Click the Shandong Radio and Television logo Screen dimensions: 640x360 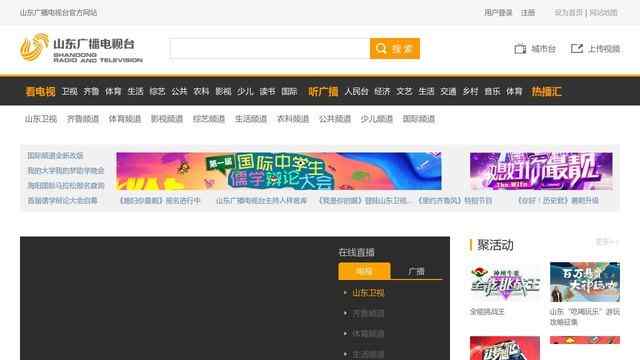[81, 48]
